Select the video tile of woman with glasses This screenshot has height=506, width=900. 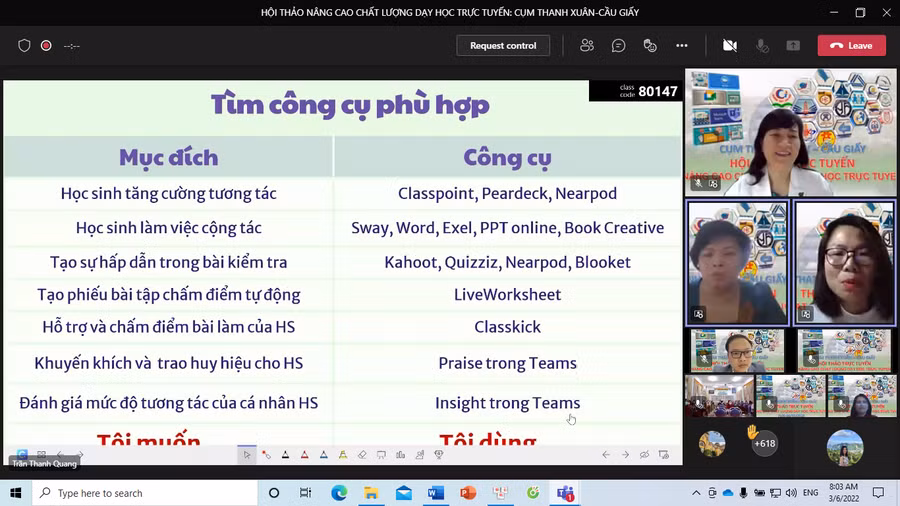[844, 262]
